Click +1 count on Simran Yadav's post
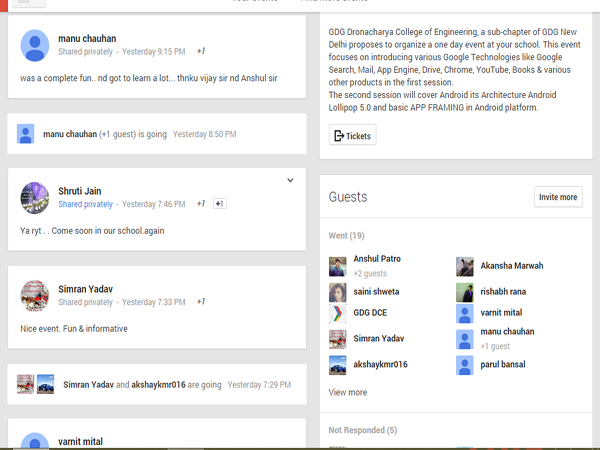This screenshot has width=600, height=450. (x=201, y=302)
